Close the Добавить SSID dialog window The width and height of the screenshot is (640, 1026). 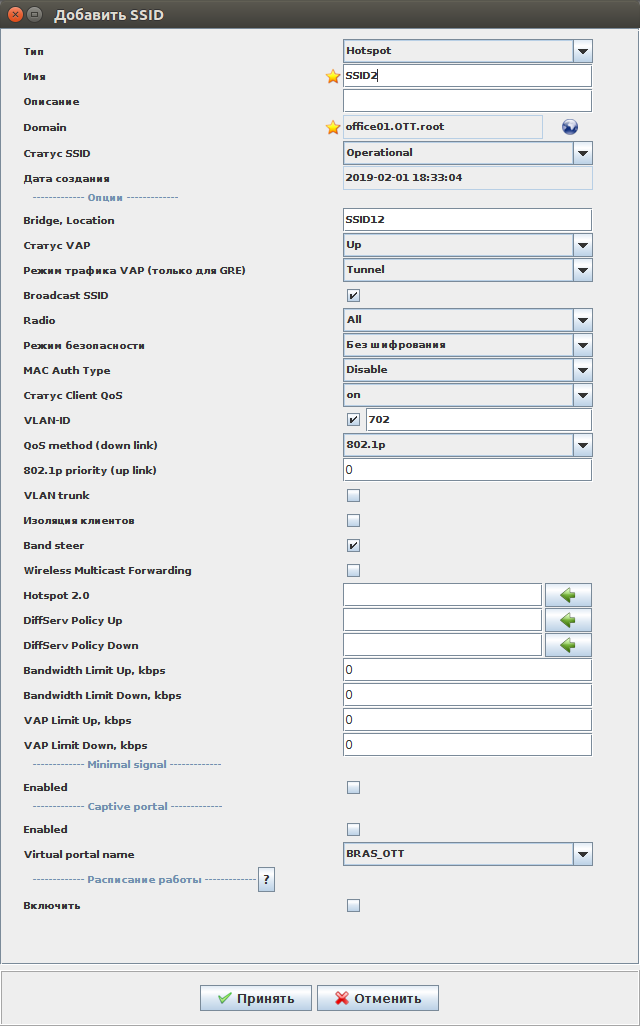pyautogui.click(x=15, y=15)
